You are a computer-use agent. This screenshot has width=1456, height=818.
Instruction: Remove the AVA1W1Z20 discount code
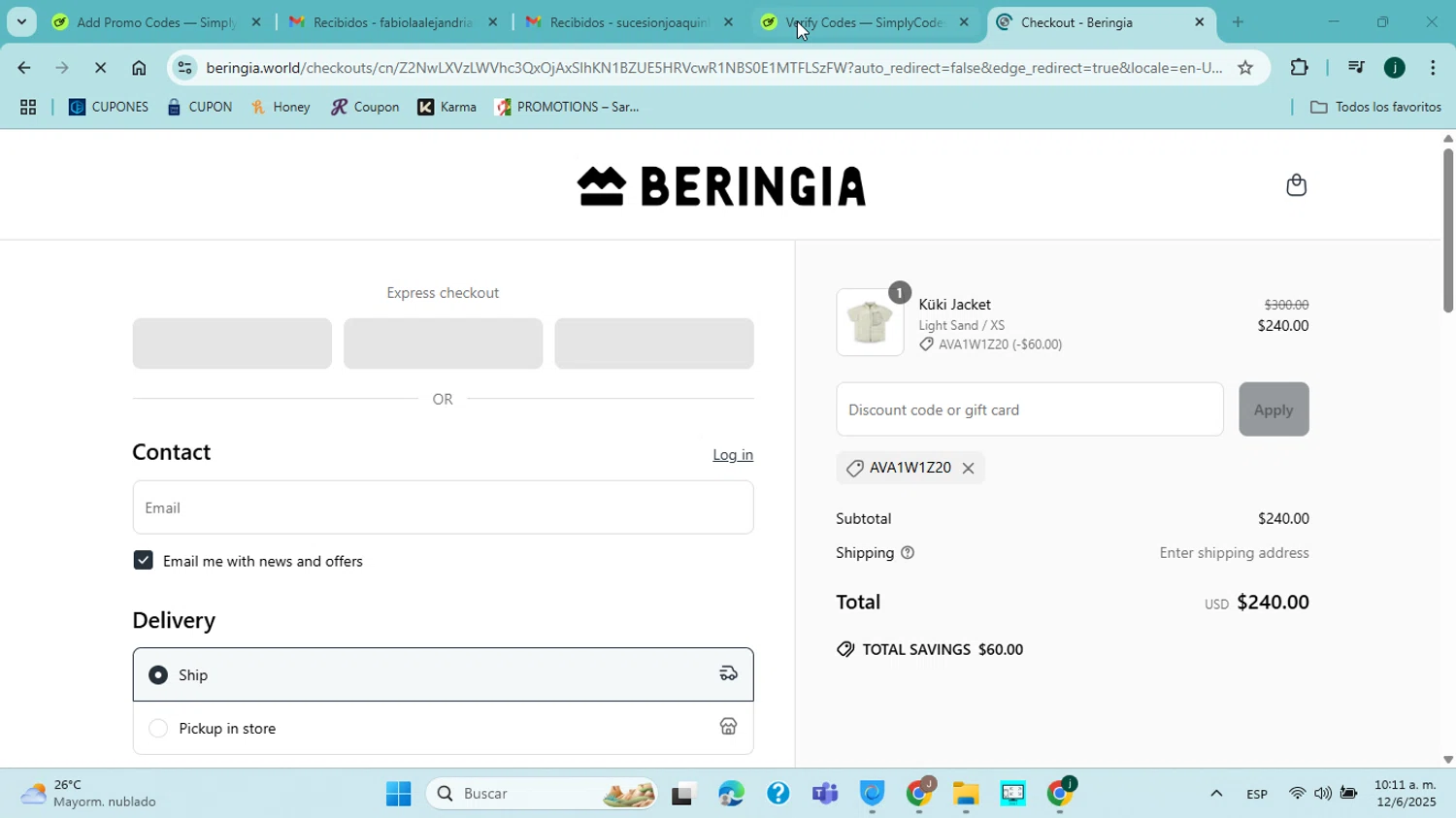(x=968, y=469)
